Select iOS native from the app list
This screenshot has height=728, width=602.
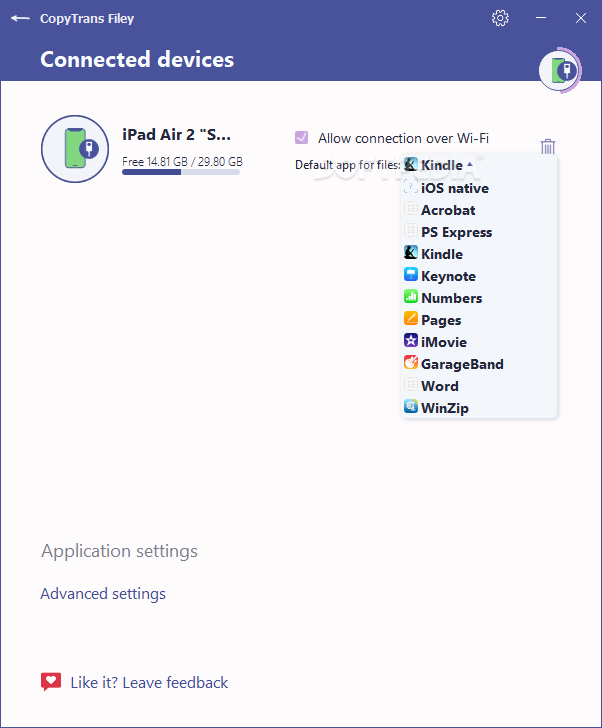pyautogui.click(x=479, y=188)
